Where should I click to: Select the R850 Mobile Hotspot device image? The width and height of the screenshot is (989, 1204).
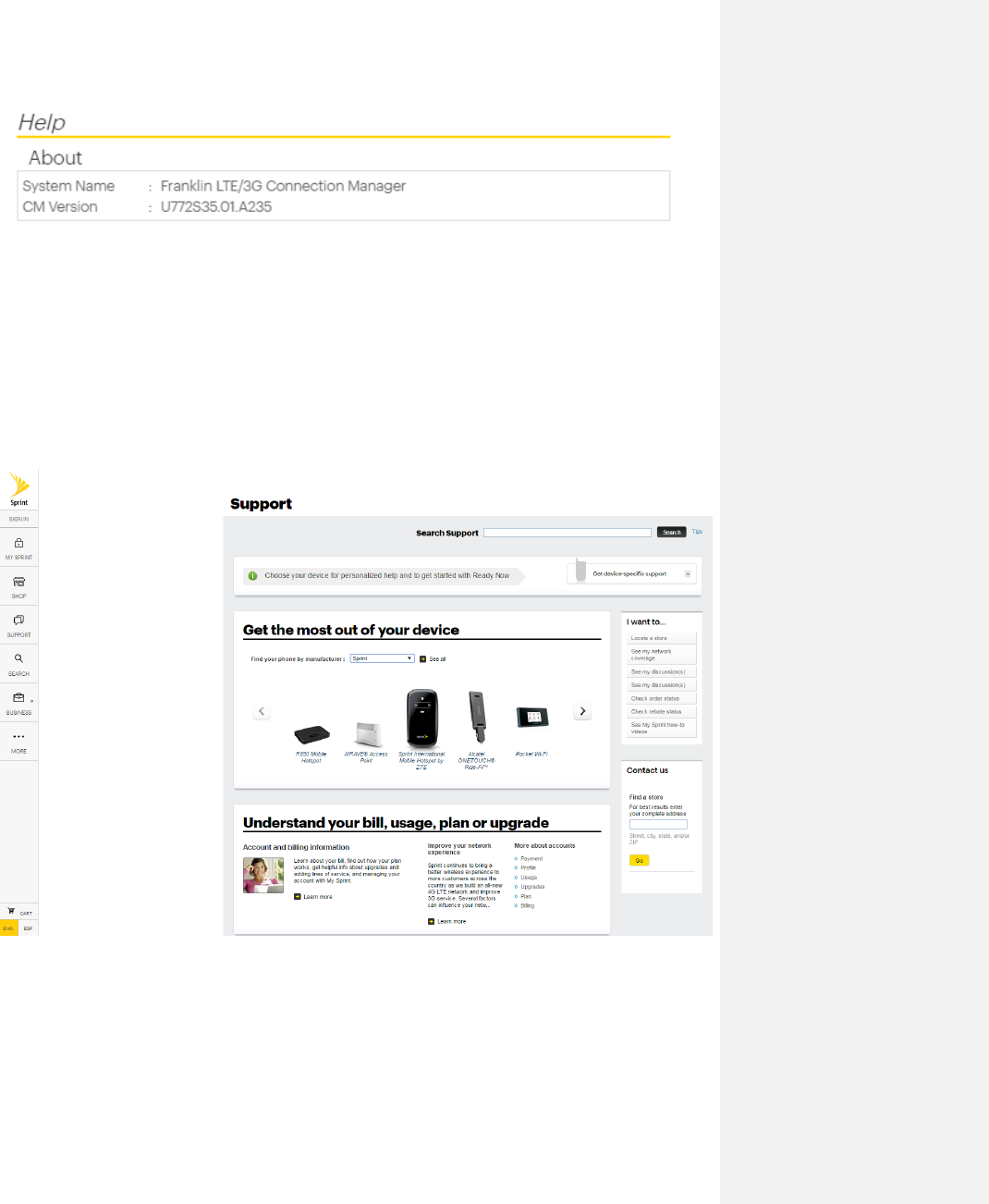coord(311,735)
